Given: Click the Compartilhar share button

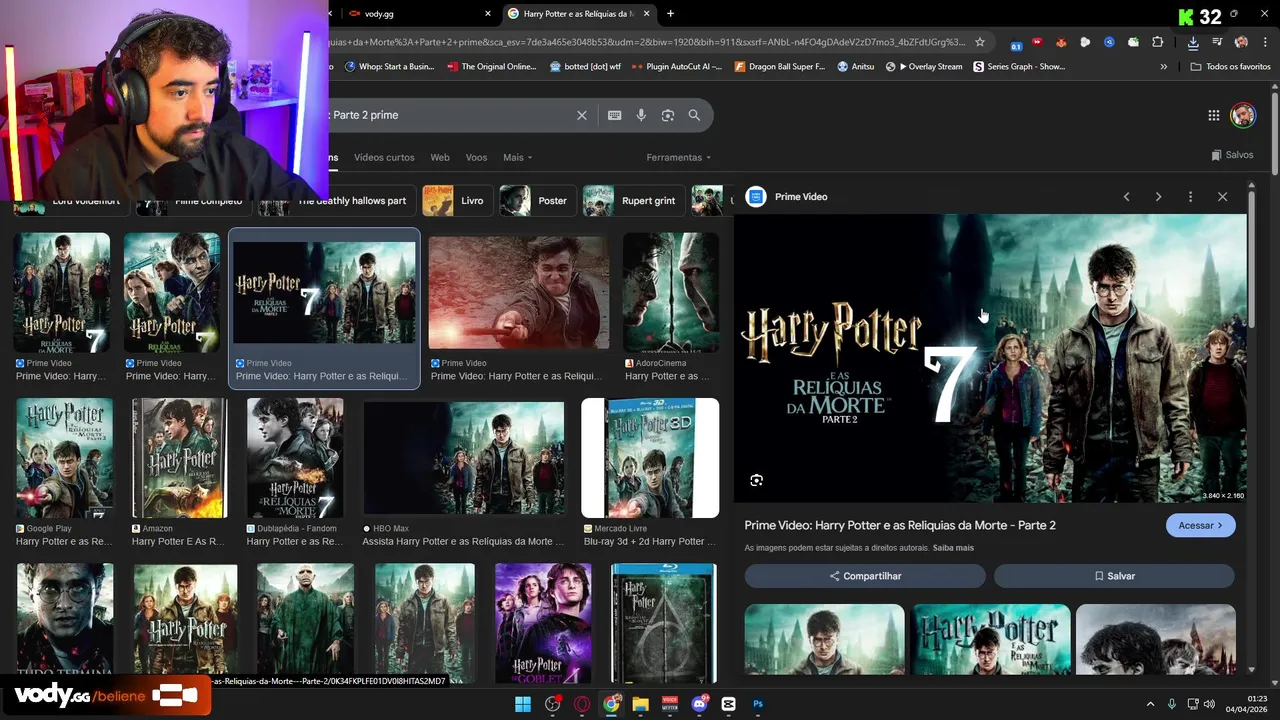Looking at the screenshot, I should click(x=865, y=576).
